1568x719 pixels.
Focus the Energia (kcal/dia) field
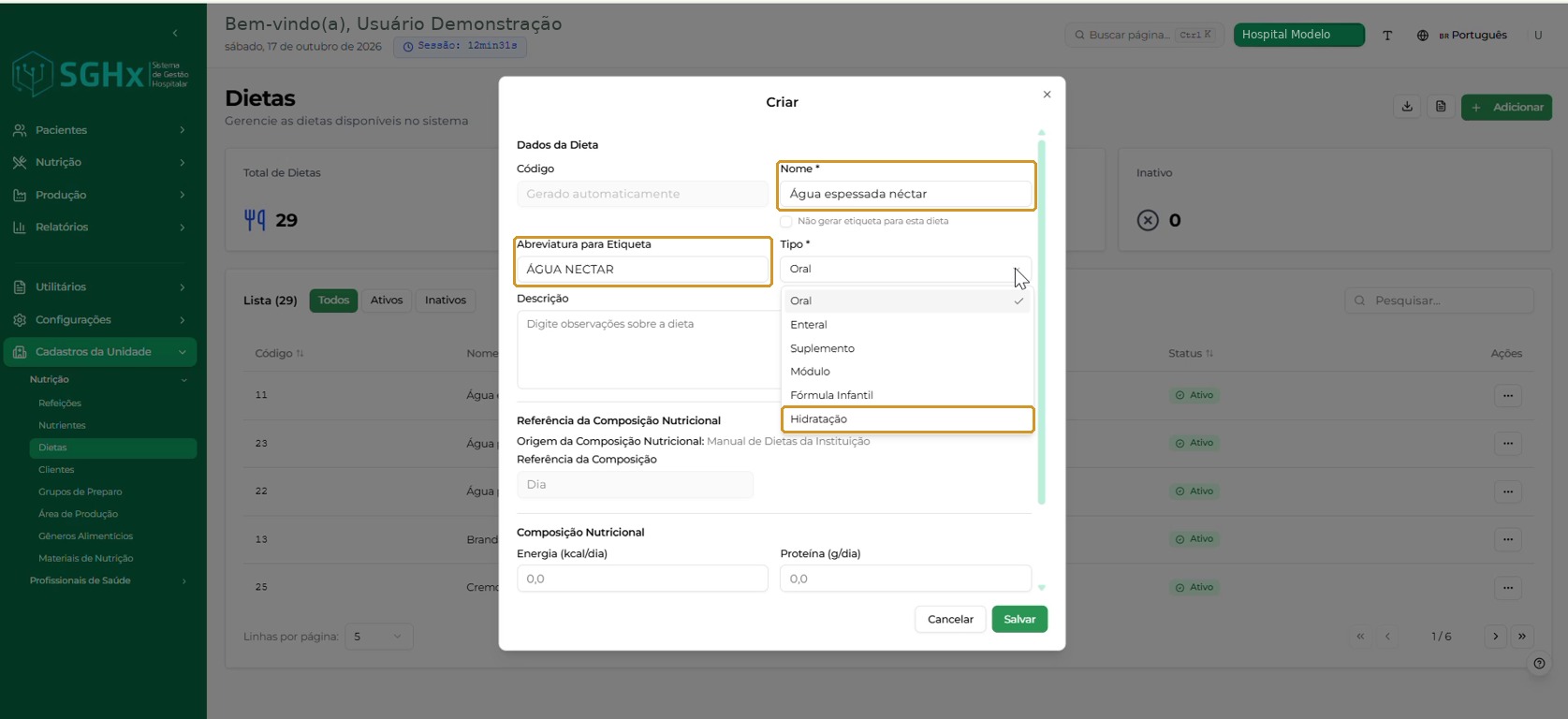coord(642,579)
